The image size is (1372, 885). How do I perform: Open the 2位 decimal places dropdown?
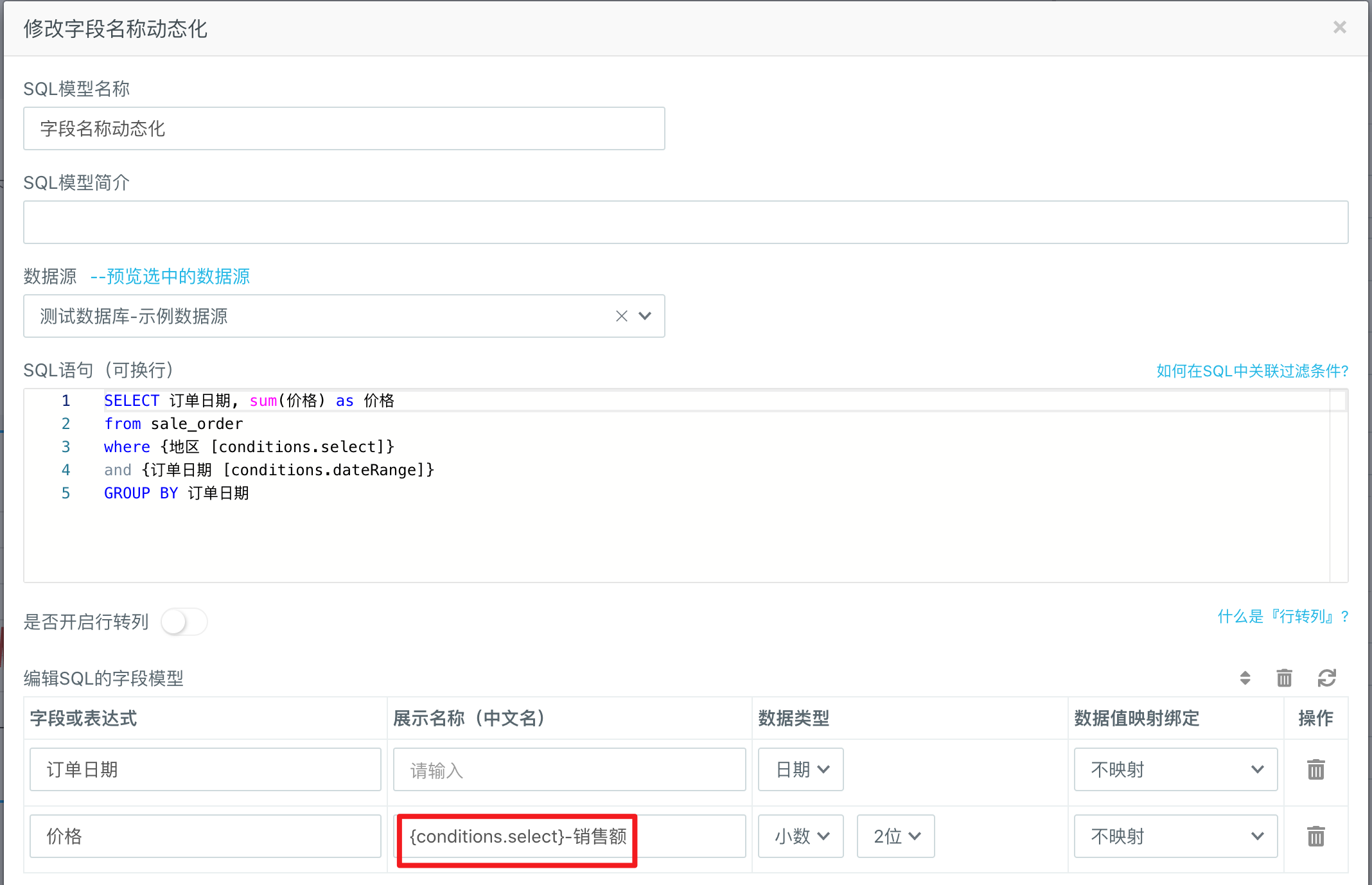tap(896, 836)
